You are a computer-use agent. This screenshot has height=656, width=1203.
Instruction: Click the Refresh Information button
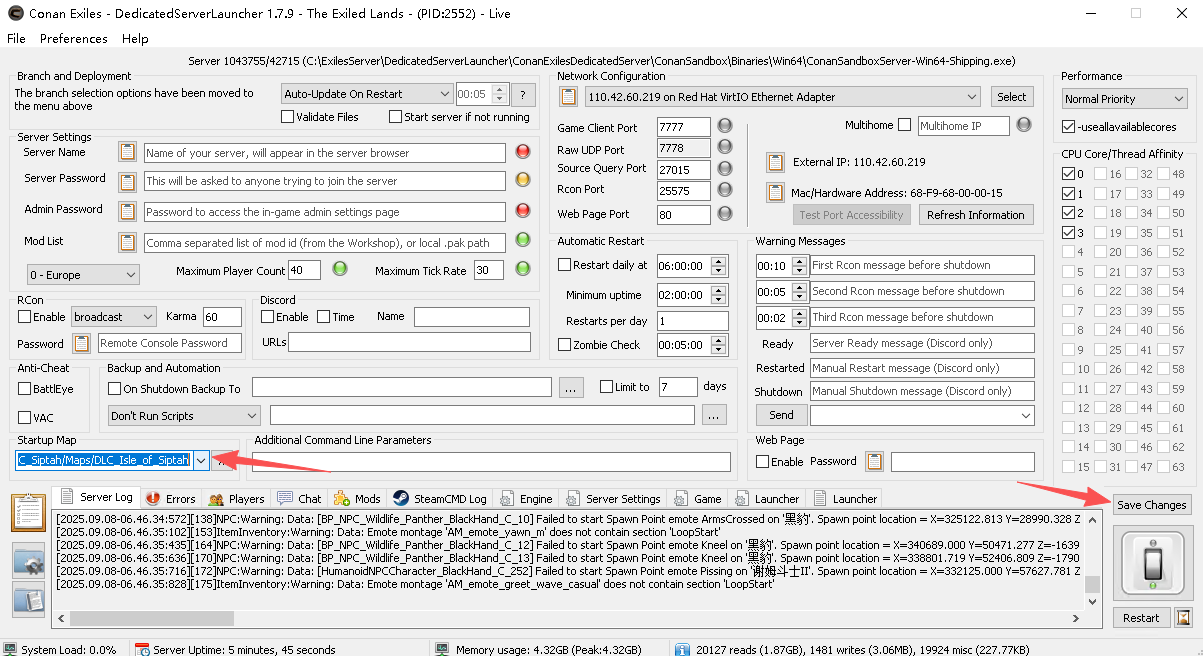pyautogui.click(x=975, y=215)
